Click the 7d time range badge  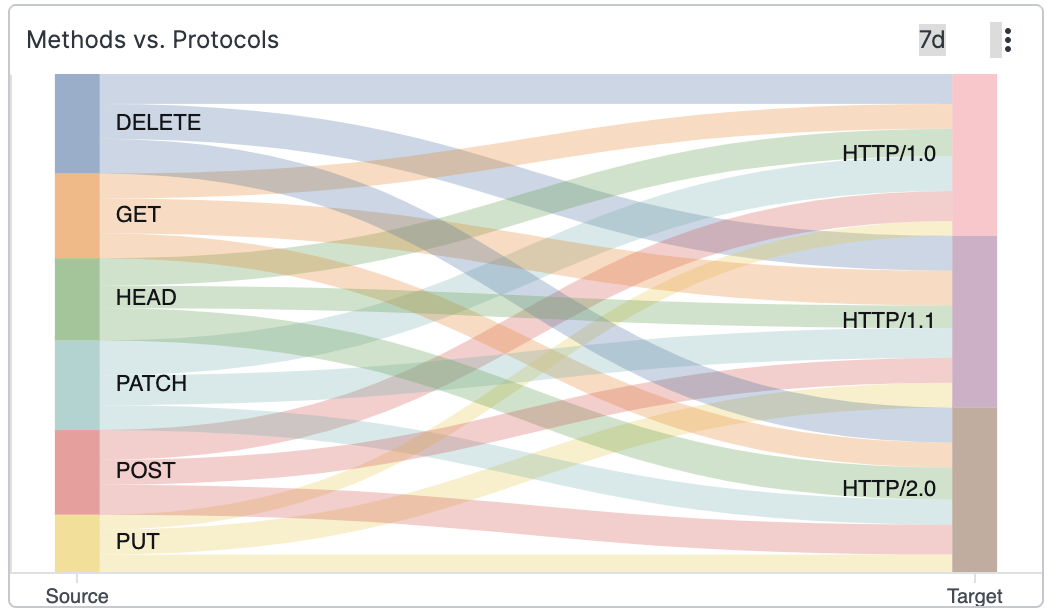932,40
